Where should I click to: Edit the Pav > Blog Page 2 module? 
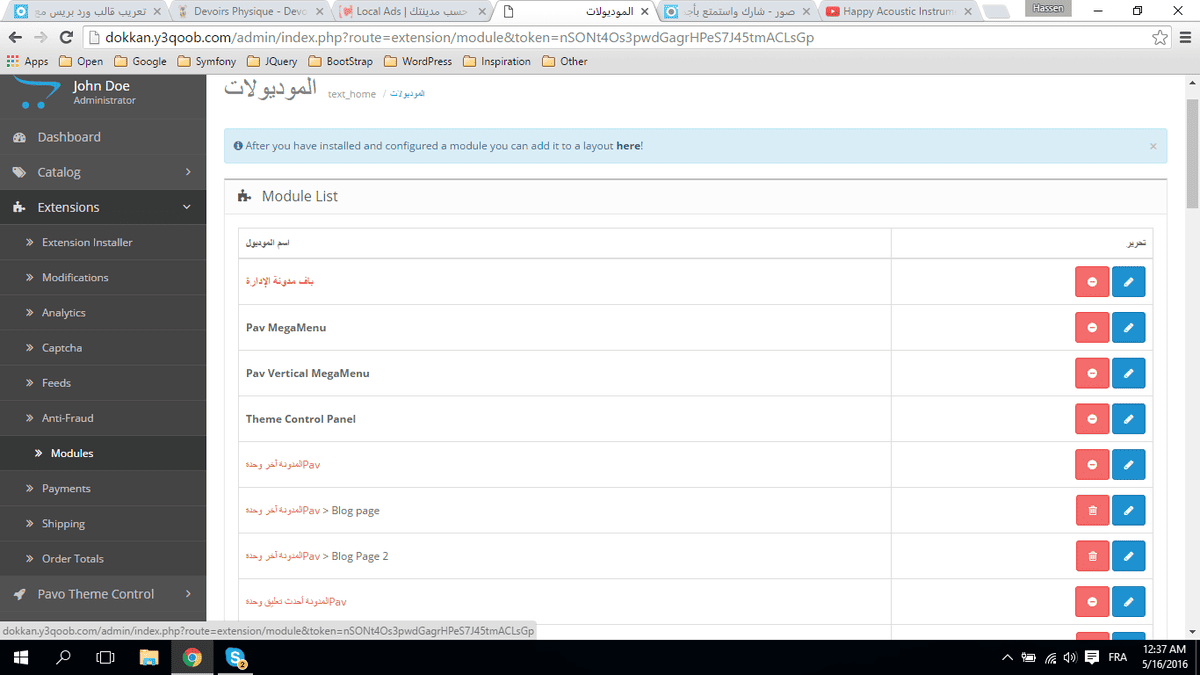(x=1128, y=556)
